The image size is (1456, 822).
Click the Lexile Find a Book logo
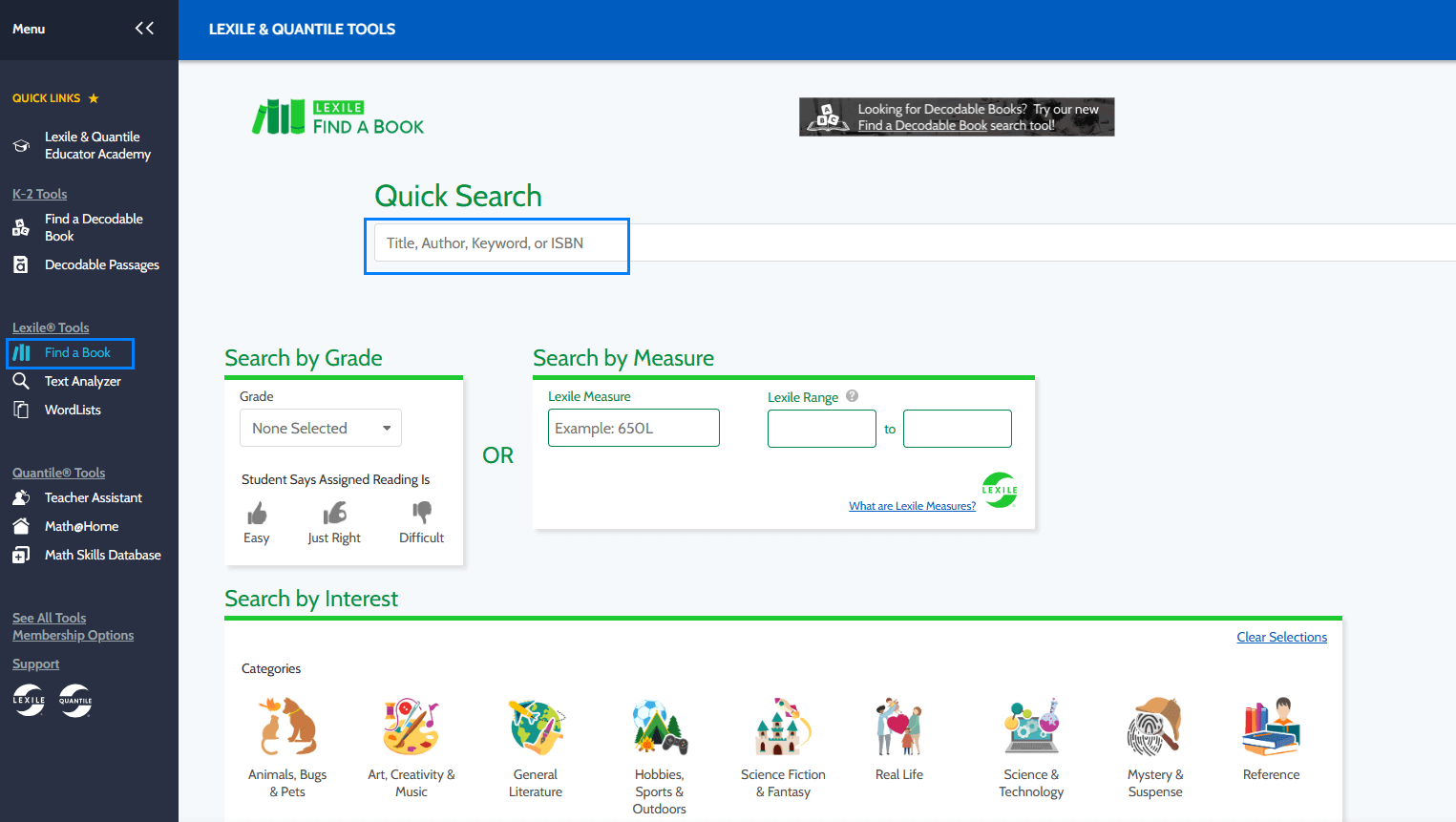click(x=338, y=116)
